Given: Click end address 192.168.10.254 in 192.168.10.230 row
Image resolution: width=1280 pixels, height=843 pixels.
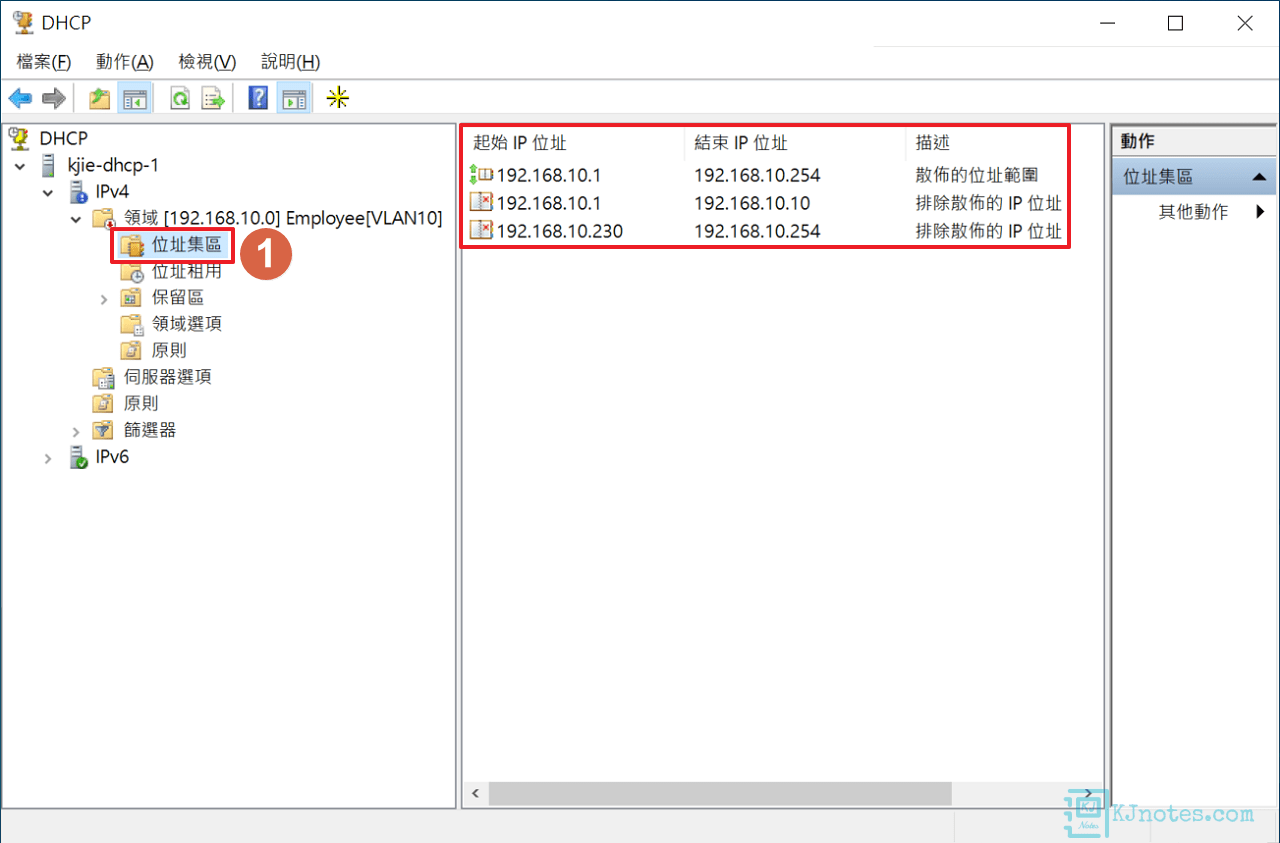Looking at the screenshot, I should click(x=757, y=231).
